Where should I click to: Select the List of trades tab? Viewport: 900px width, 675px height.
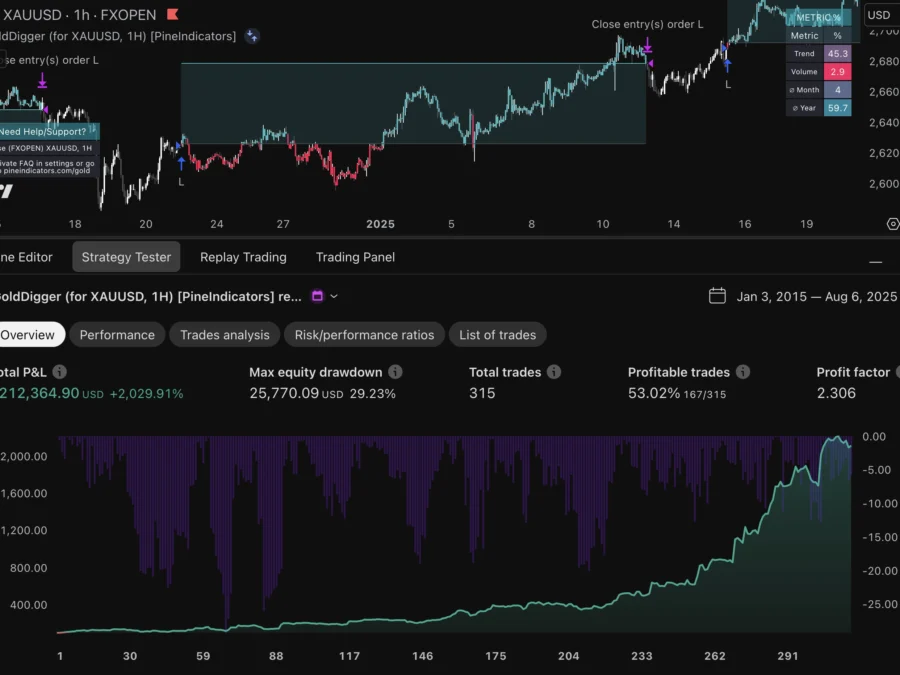pyautogui.click(x=498, y=335)
